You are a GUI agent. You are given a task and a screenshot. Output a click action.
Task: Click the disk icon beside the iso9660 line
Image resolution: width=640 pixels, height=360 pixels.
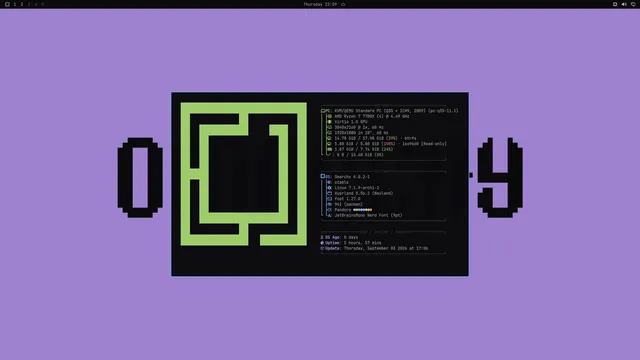coord(329,144)
